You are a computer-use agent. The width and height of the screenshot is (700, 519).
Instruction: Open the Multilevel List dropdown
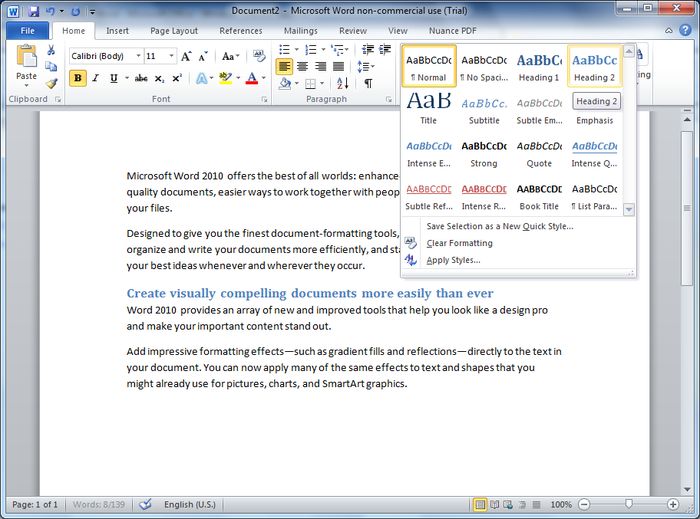[340, 49]
